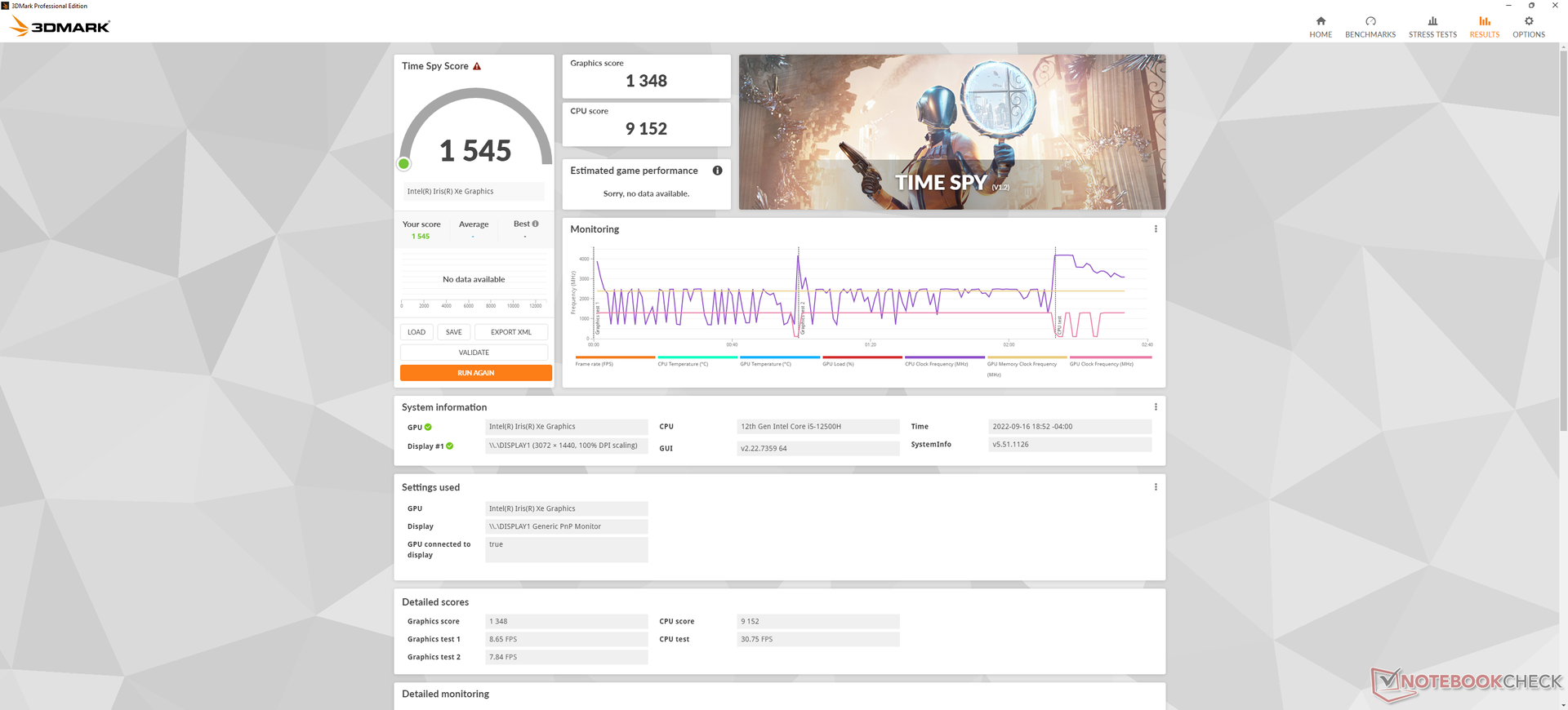Click Graphics test 2 7.84 FPS value
The height and width of the screenshot is (710, 1568).
coord(567,657)
